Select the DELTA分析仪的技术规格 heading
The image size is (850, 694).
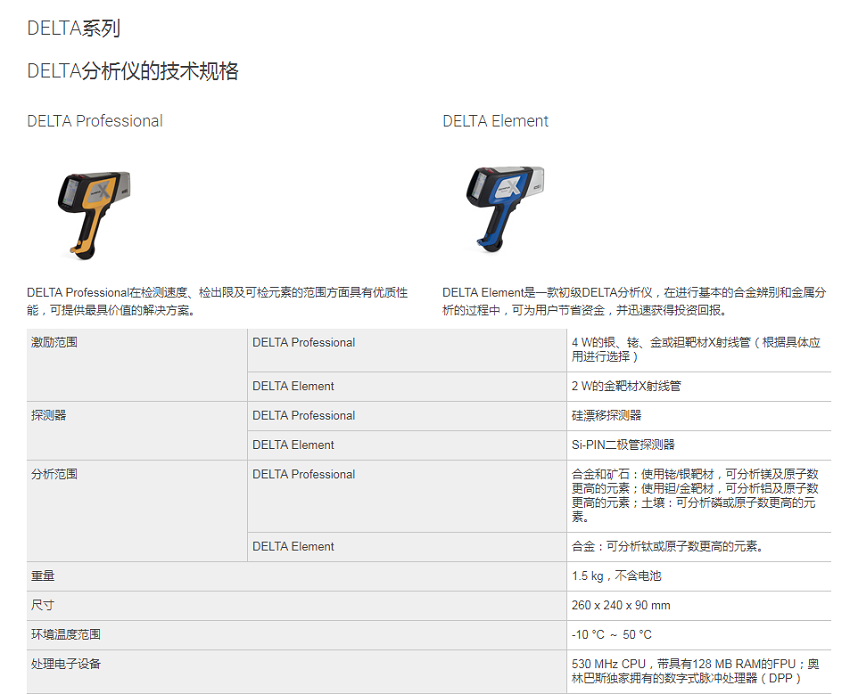(132, 71)
